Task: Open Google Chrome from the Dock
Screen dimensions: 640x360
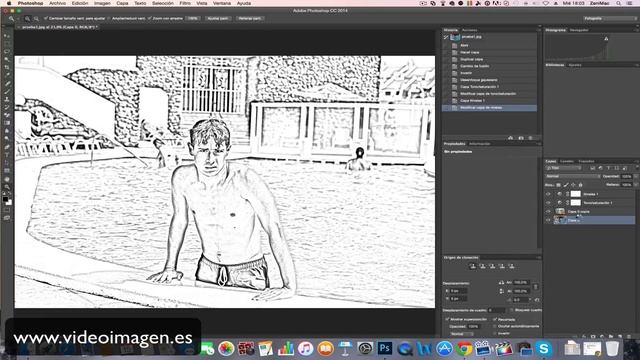Action: point(464,348)
